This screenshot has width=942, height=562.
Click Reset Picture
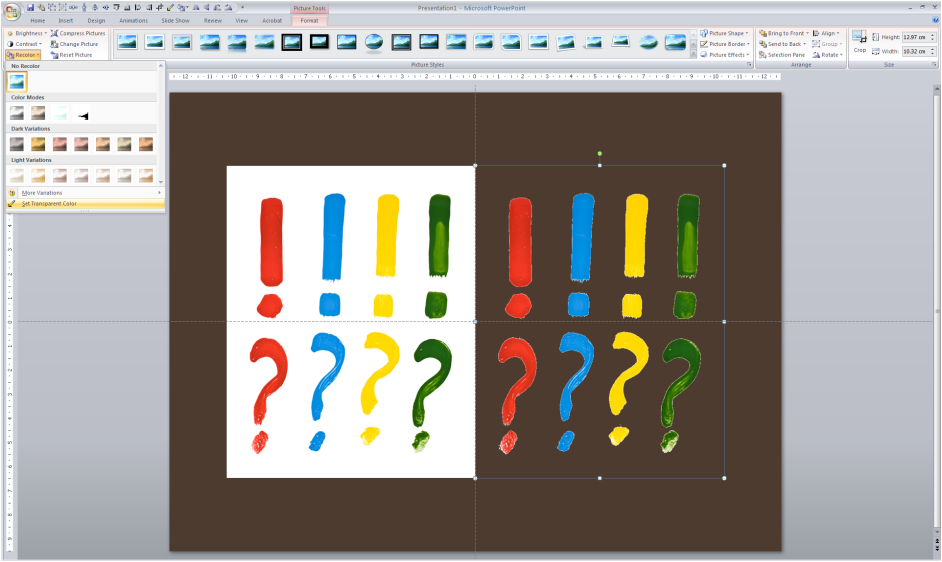coord(72,55)
